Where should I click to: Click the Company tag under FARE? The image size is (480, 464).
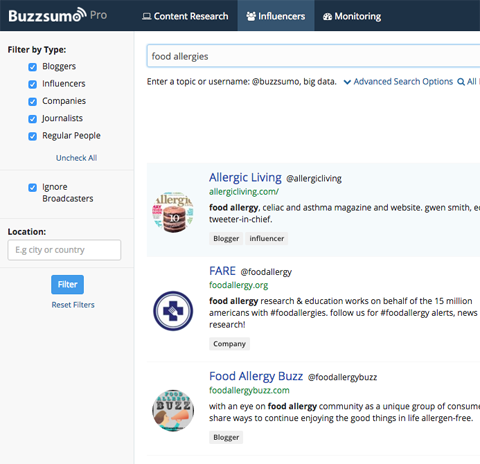229,344
